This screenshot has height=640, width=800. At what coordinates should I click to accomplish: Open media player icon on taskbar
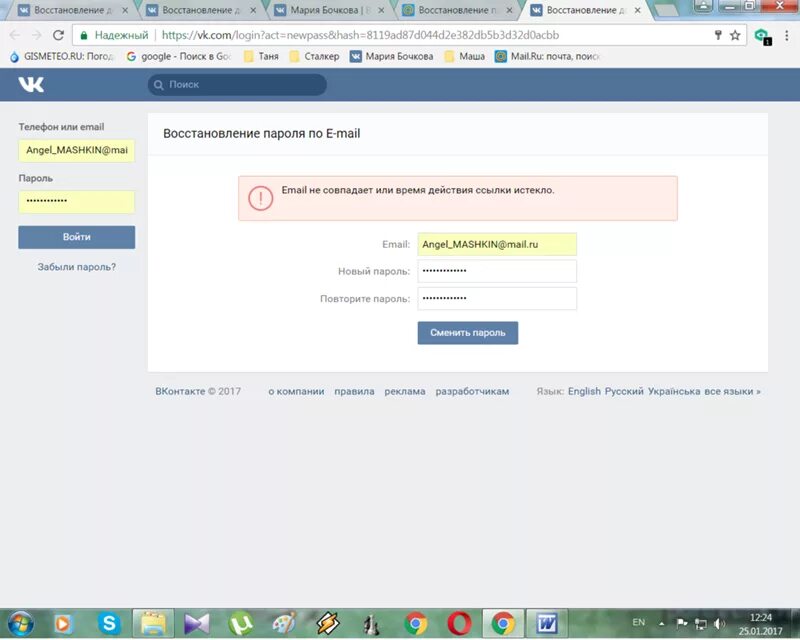(64, 624)
